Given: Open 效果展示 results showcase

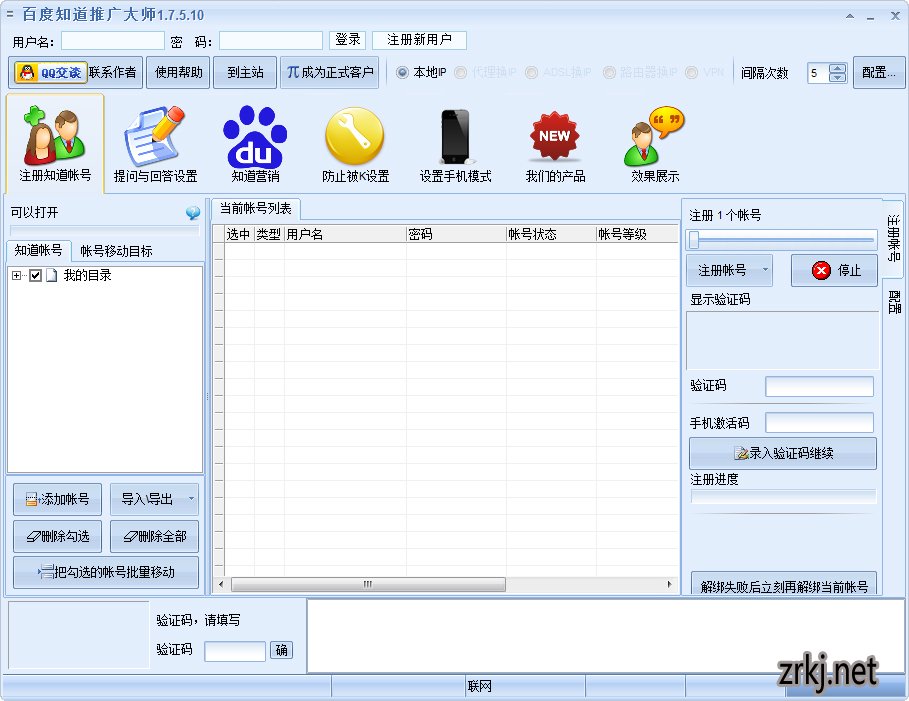Looking at the screenshot, I should (x=655, y=144).
